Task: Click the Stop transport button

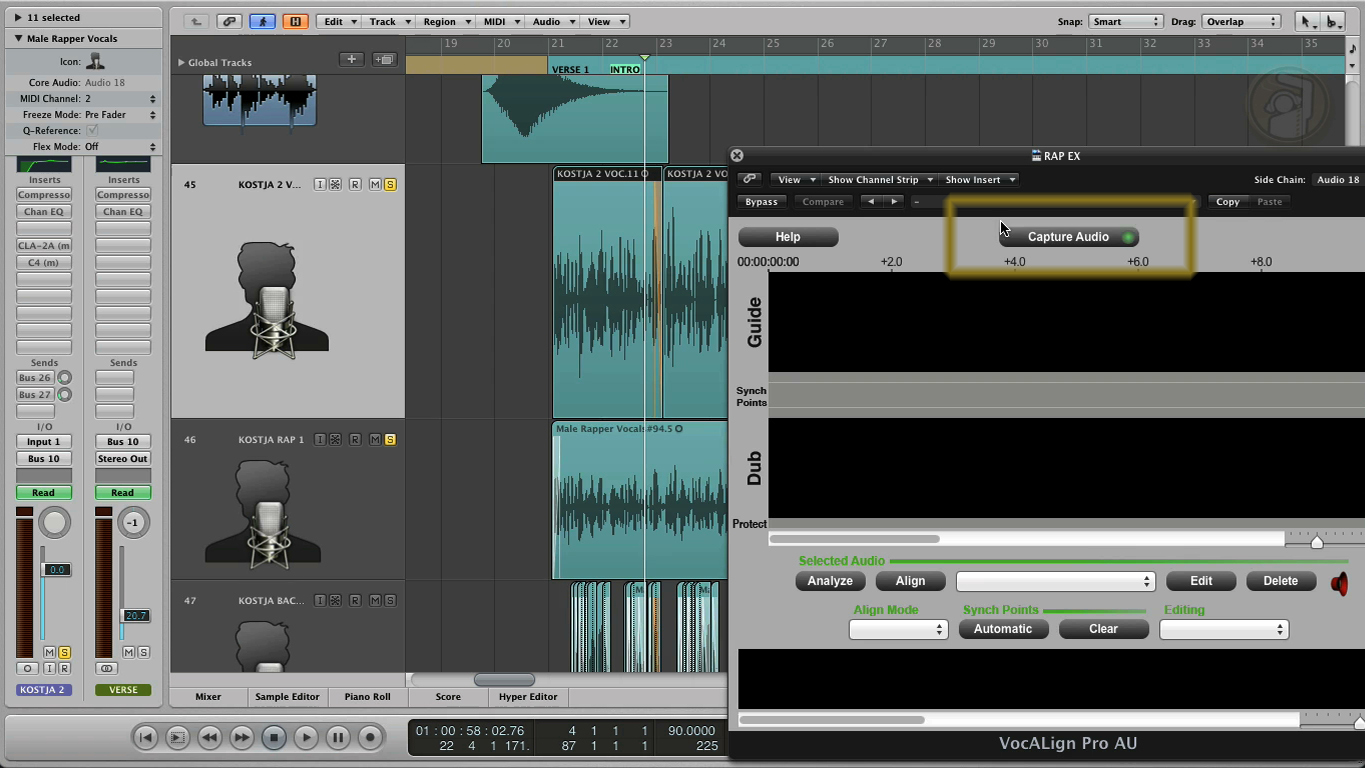Action: (274, 738)
